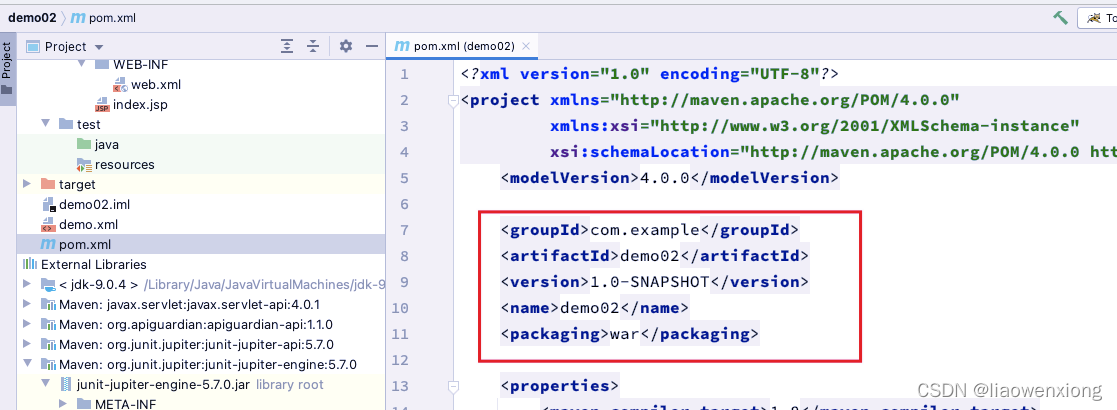Click the demo.xml file icon

[x=48, y=225]
